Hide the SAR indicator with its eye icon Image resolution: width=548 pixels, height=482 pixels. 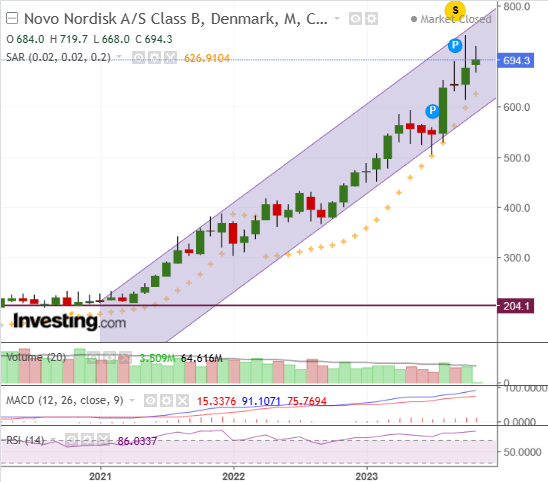click(138, 58)
